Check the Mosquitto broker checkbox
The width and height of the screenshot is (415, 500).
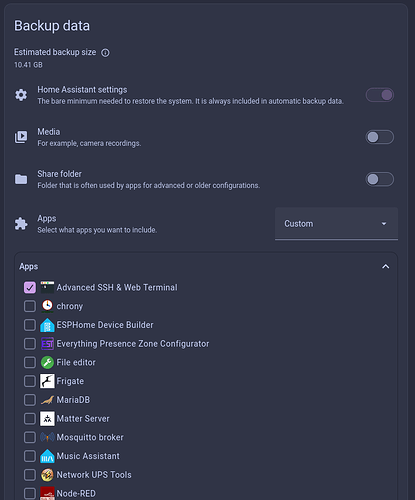30,437
